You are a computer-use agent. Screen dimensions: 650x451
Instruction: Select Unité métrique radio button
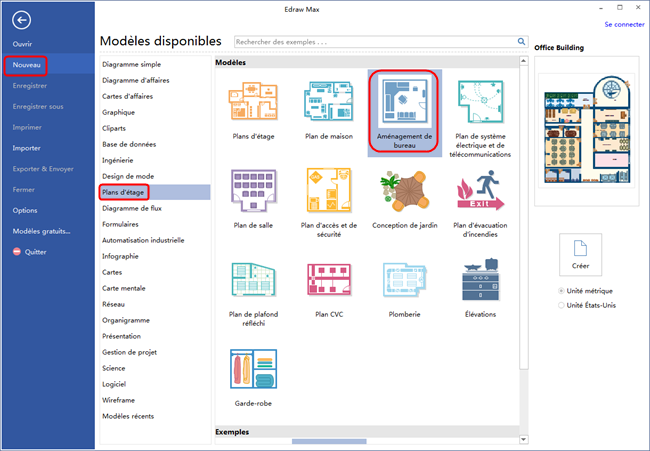561,291
